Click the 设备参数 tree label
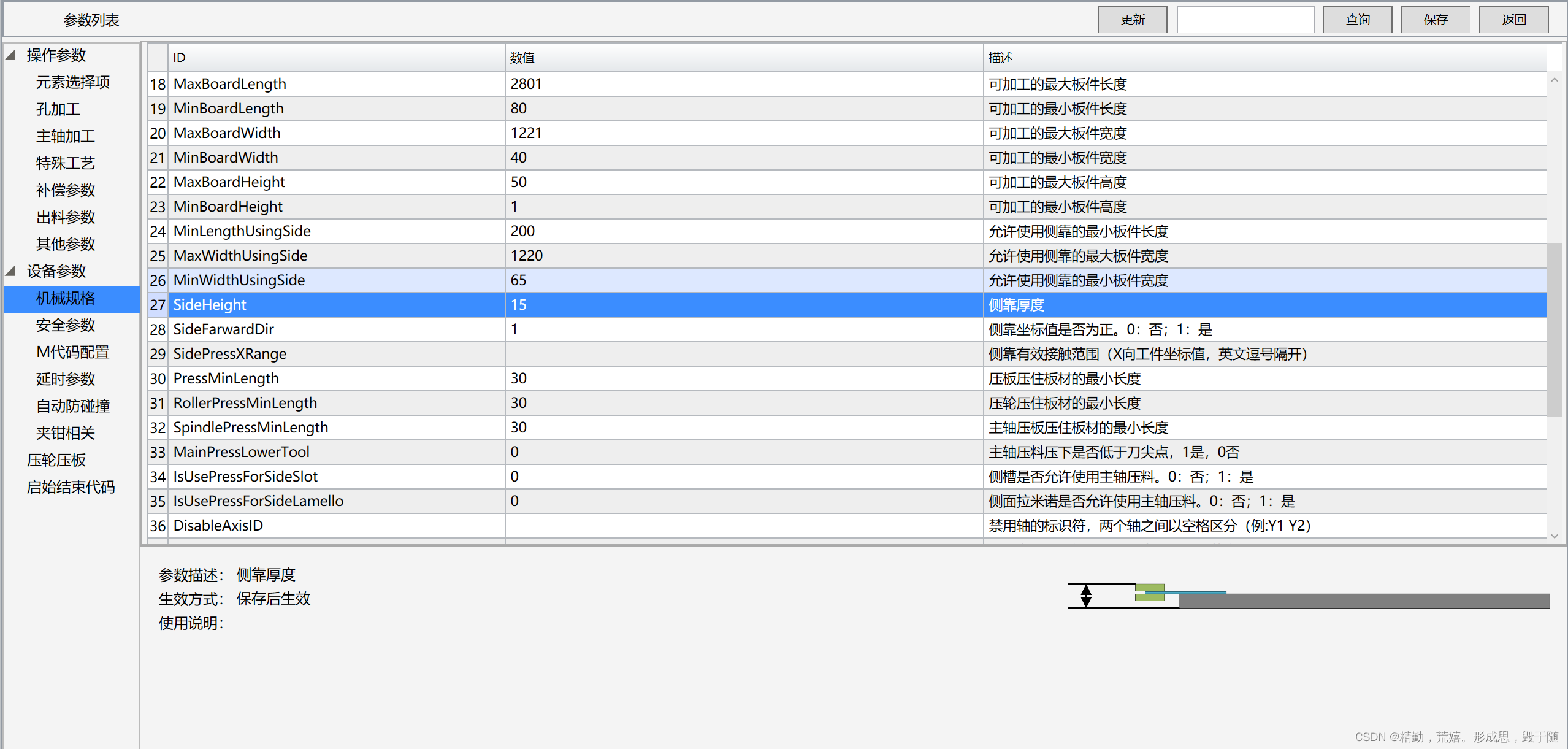The width and height of the screenshot is (1568, 749). pos(56,271)
